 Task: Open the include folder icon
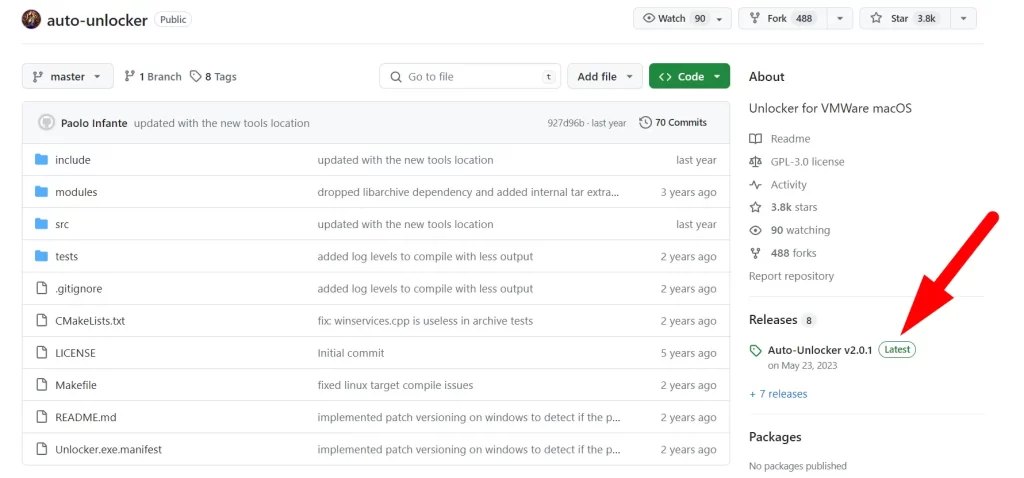tap(42, 159)
